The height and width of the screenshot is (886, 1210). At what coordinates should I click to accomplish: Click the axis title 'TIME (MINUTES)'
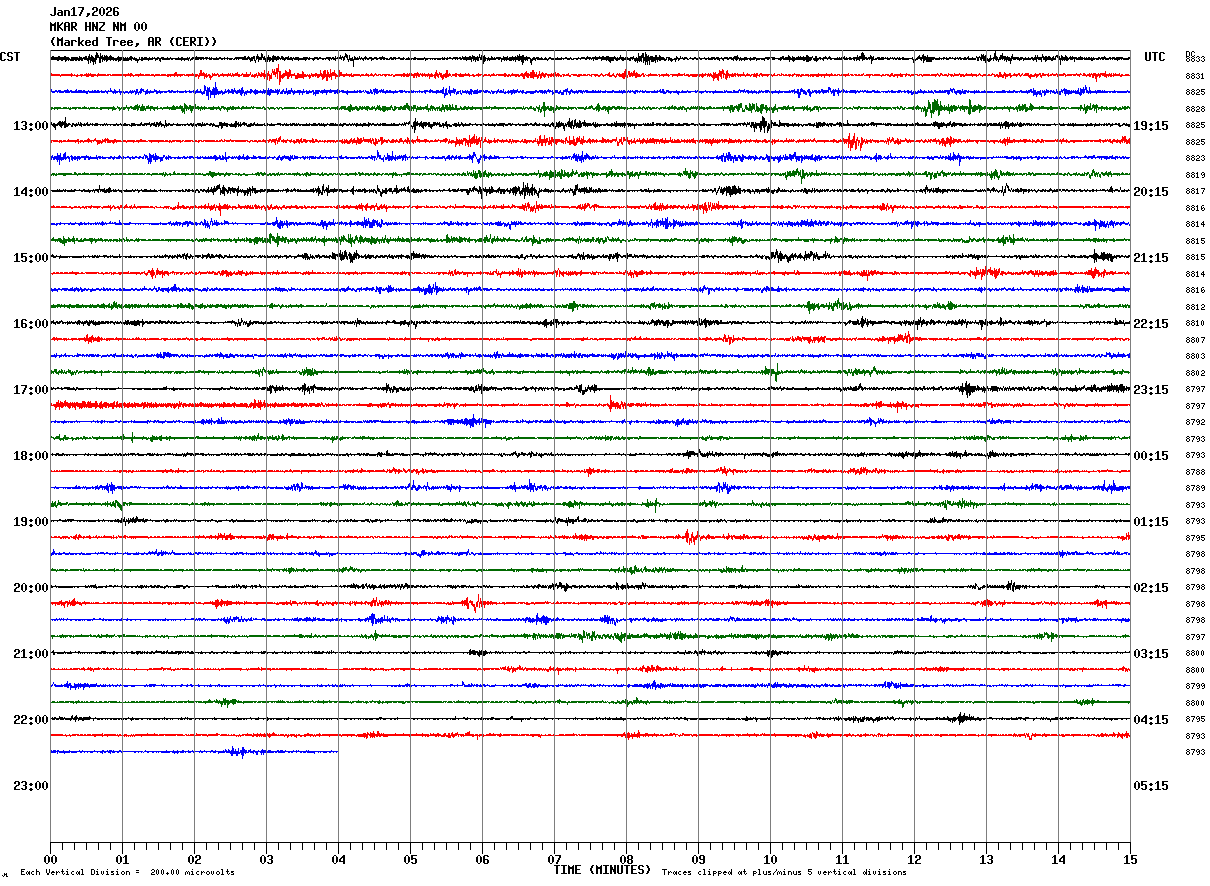coord(602,870)
